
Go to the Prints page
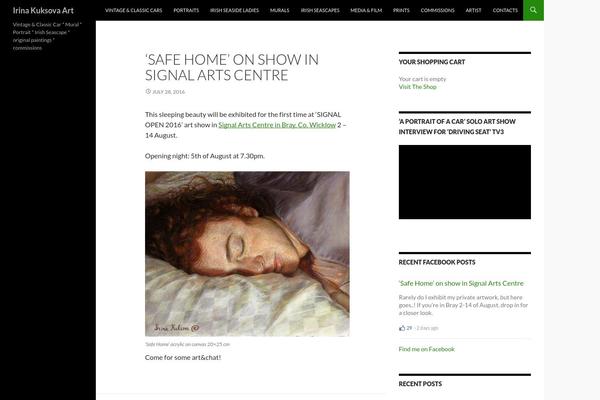401,10
